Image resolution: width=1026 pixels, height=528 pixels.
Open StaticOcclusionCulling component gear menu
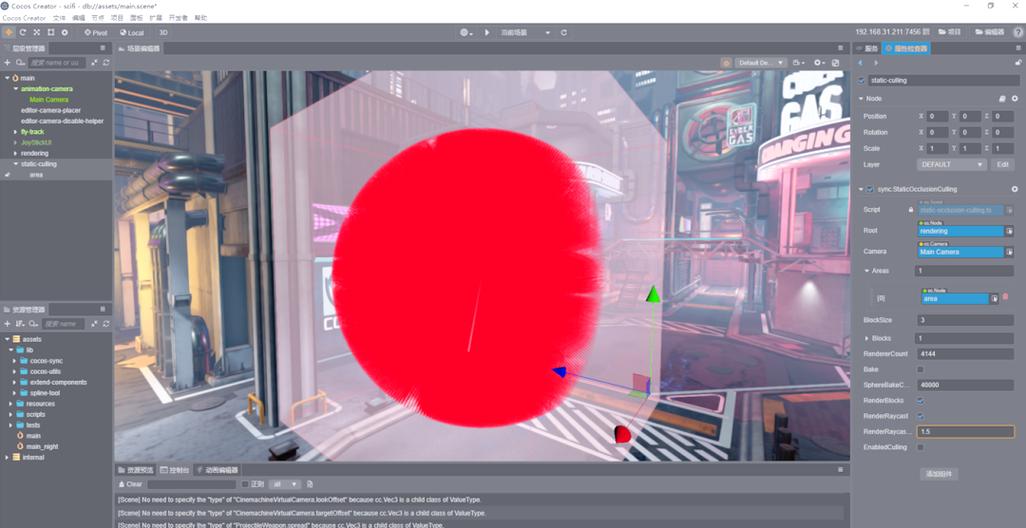click(1015, 189)
